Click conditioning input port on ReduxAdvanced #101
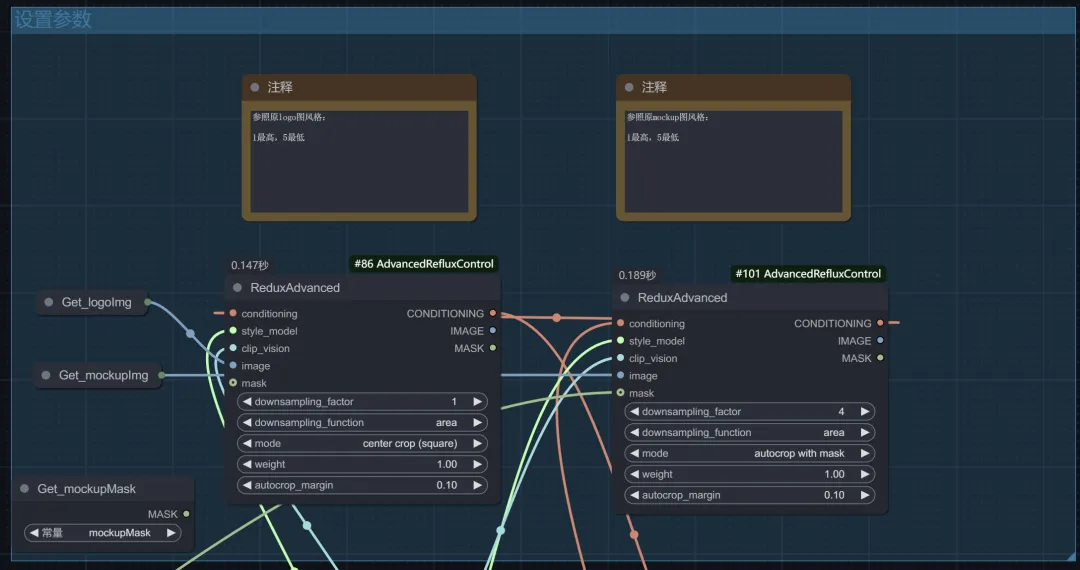Image resolution: width=1080 pixels, height=570 pixels. click(621, 323)
